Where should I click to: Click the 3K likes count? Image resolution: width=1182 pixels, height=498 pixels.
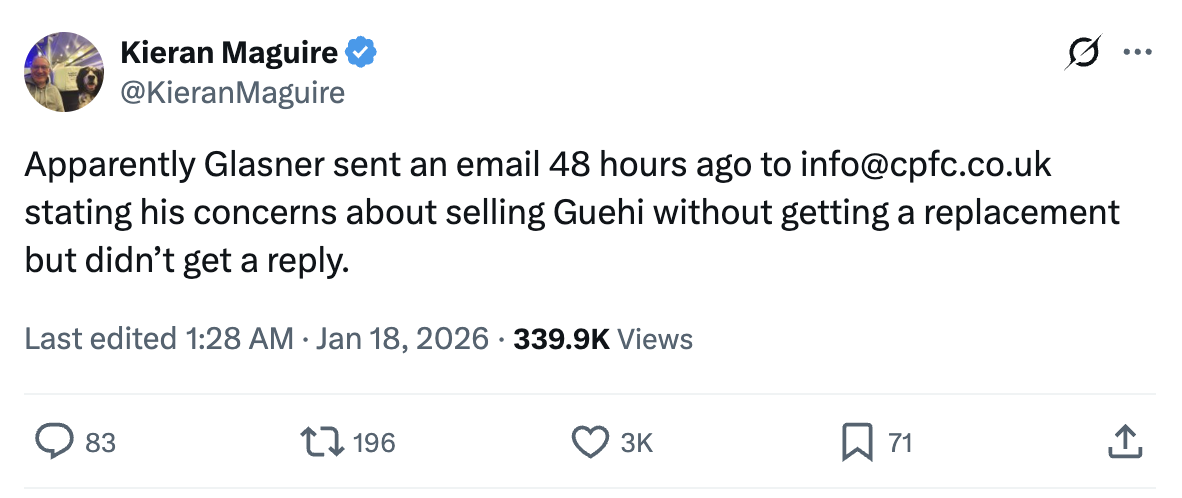637,442
